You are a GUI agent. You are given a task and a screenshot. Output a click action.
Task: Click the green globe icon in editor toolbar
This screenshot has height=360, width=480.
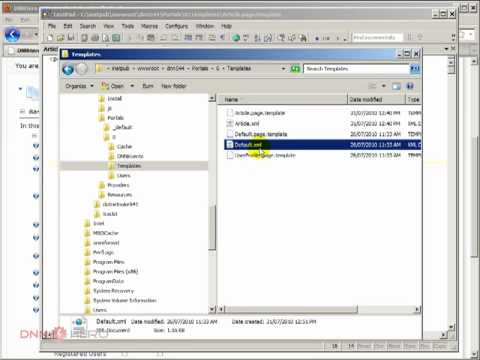236,38
